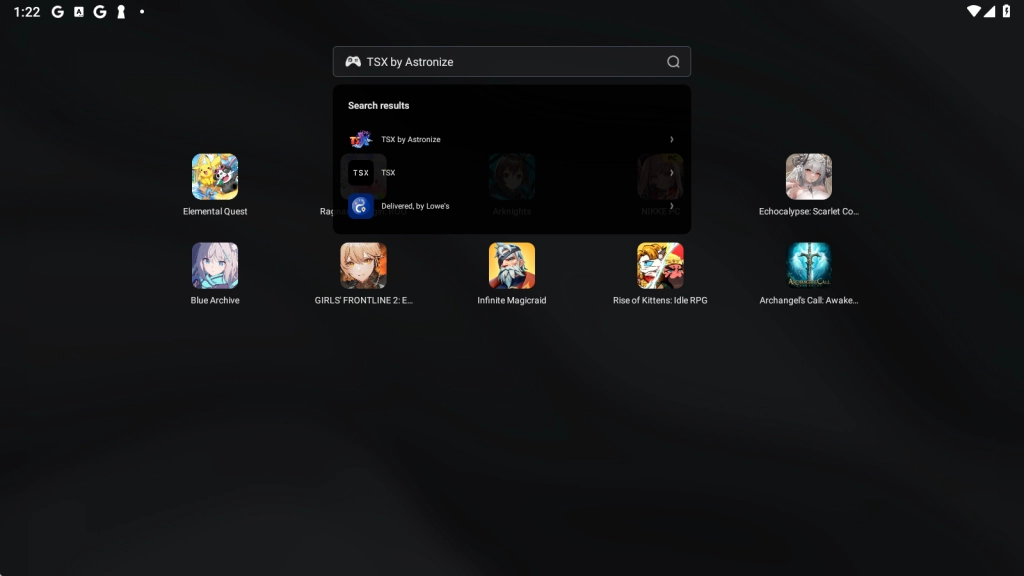The height and width of the screenshot is (576, 1024).
Task: Launch Archangel's Call: Awakening icon
Action: click(x=808, y=265)
